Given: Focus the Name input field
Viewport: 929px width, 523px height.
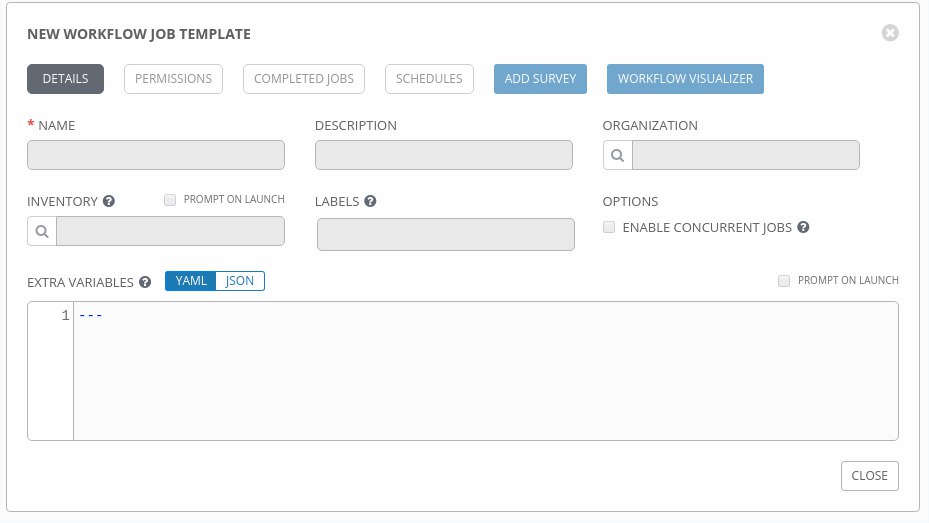Looking at the screenshot, I should click(156, 155).
